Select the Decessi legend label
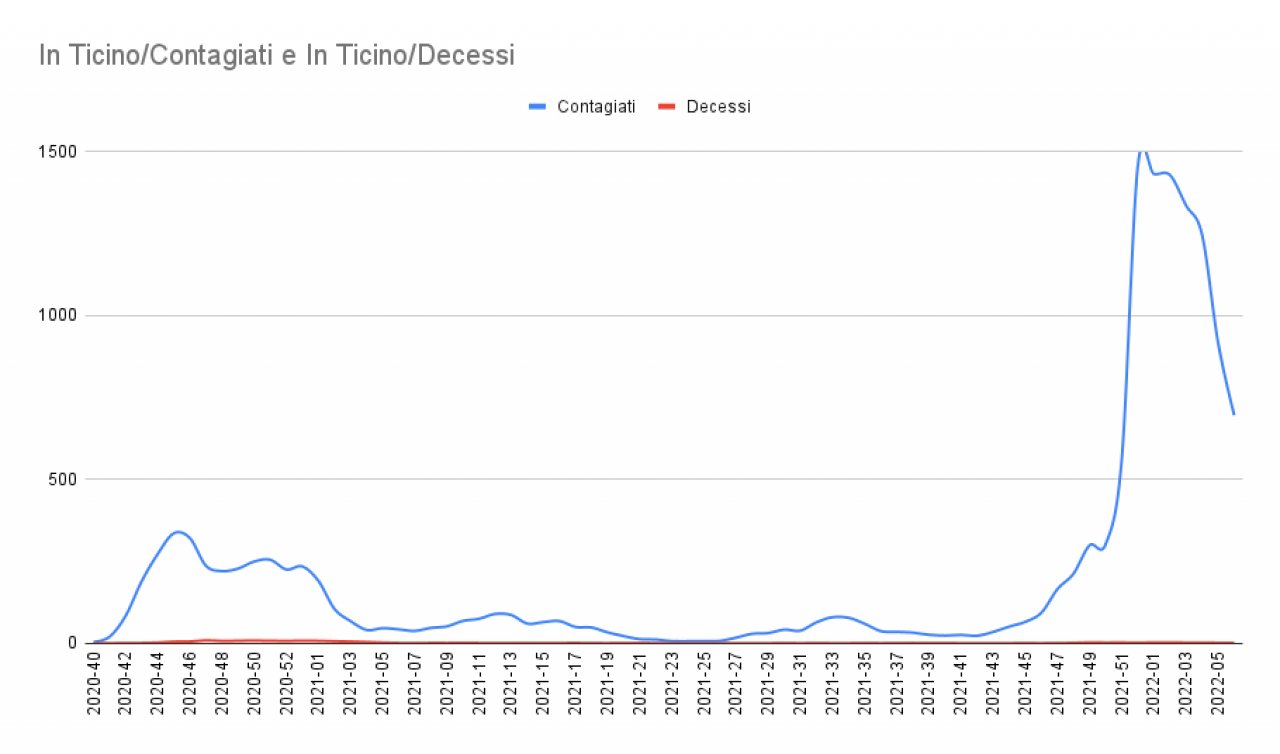1280x754 pixels. click(x=718, y=108)
